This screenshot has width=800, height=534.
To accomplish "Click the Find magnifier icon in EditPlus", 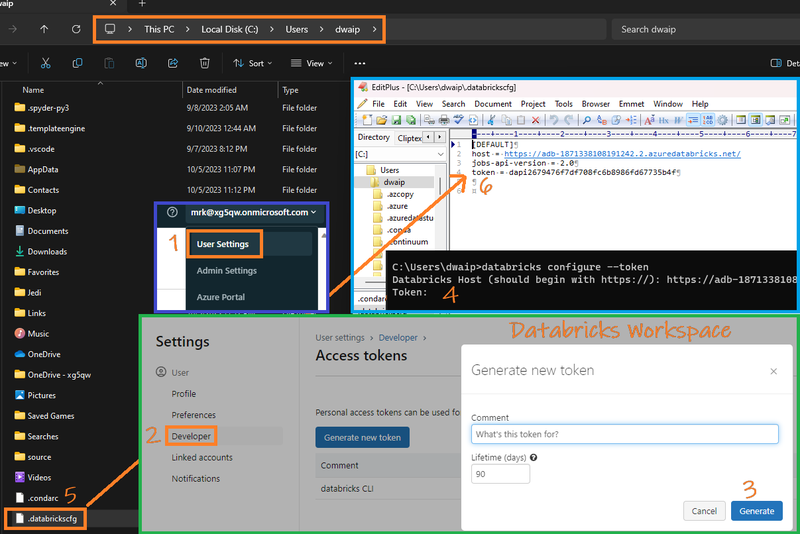I will tap(587, 120).
